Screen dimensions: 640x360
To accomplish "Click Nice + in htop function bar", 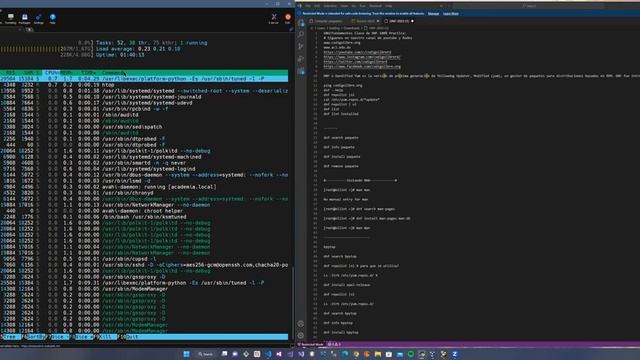I will pos(84,337).
